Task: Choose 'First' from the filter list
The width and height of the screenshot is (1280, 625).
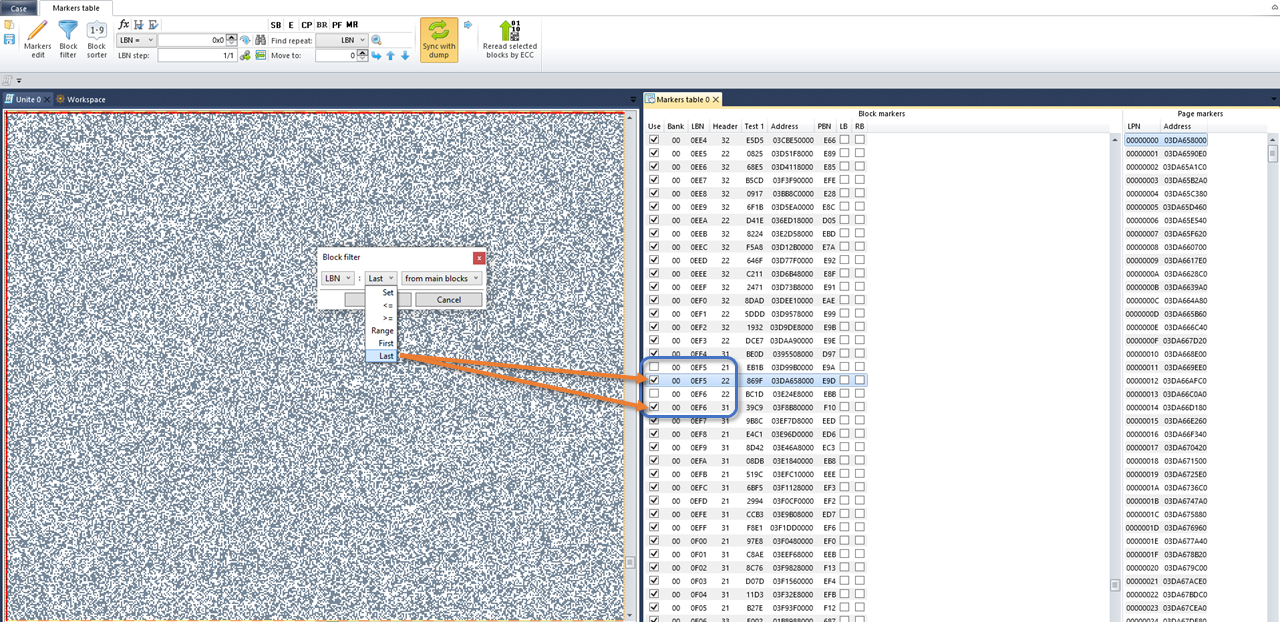Action: 381,343
